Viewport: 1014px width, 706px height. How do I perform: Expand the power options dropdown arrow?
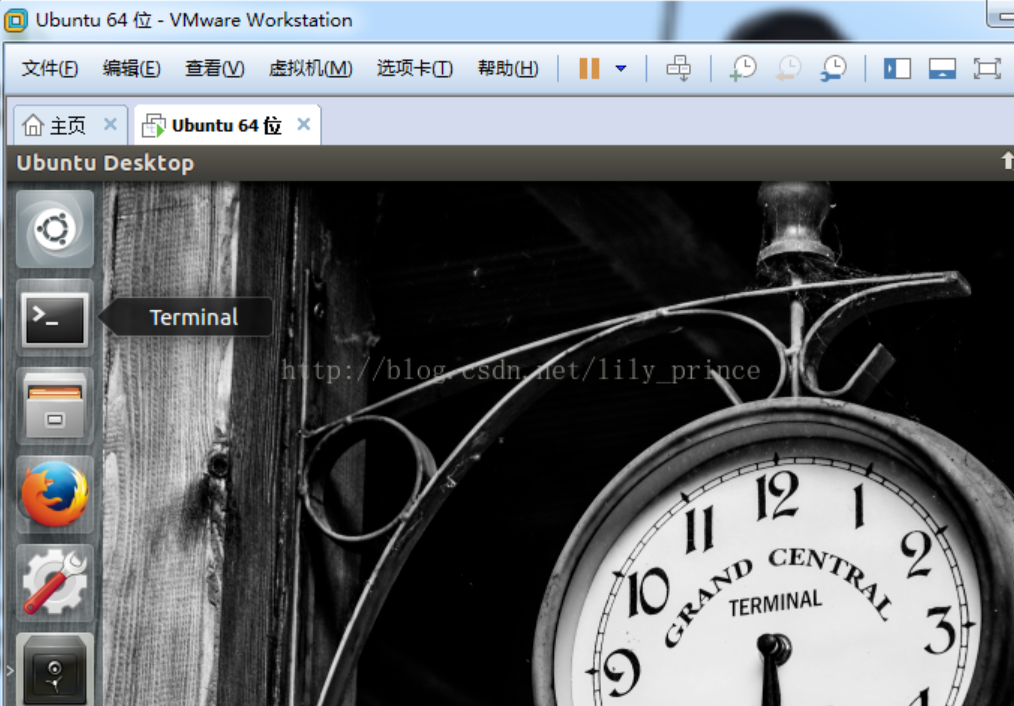click(620, 68)
